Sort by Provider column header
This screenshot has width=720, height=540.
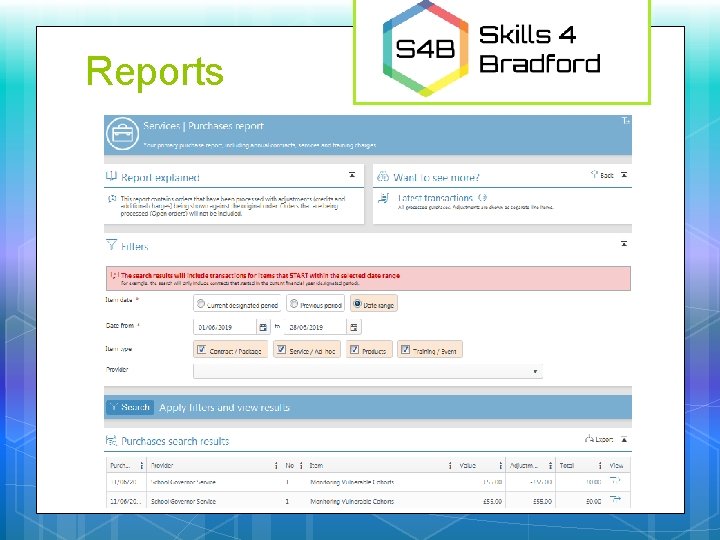162,465
